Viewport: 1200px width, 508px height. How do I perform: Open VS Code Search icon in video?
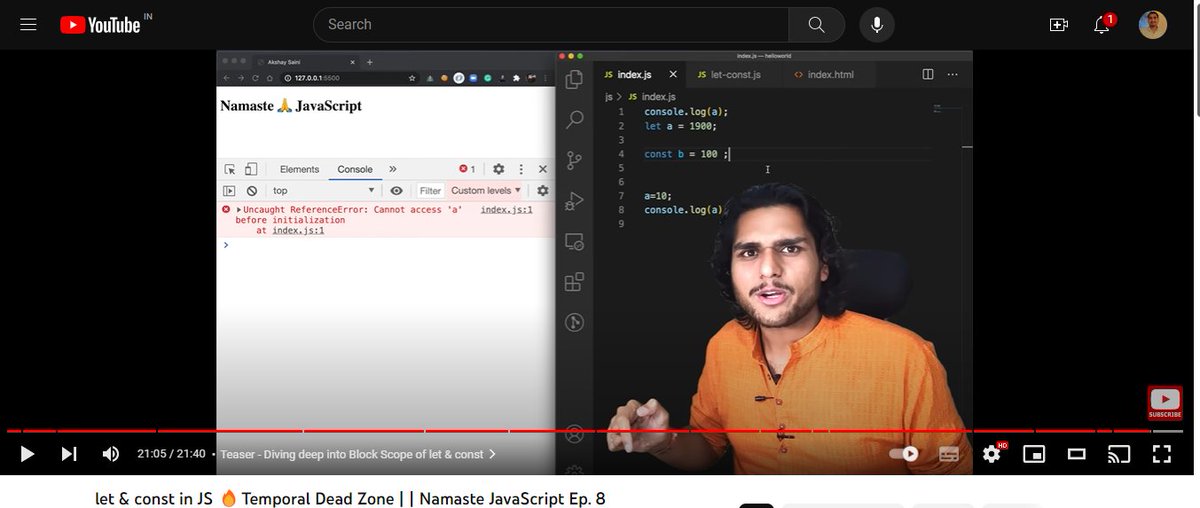click(x=575, y=120)
